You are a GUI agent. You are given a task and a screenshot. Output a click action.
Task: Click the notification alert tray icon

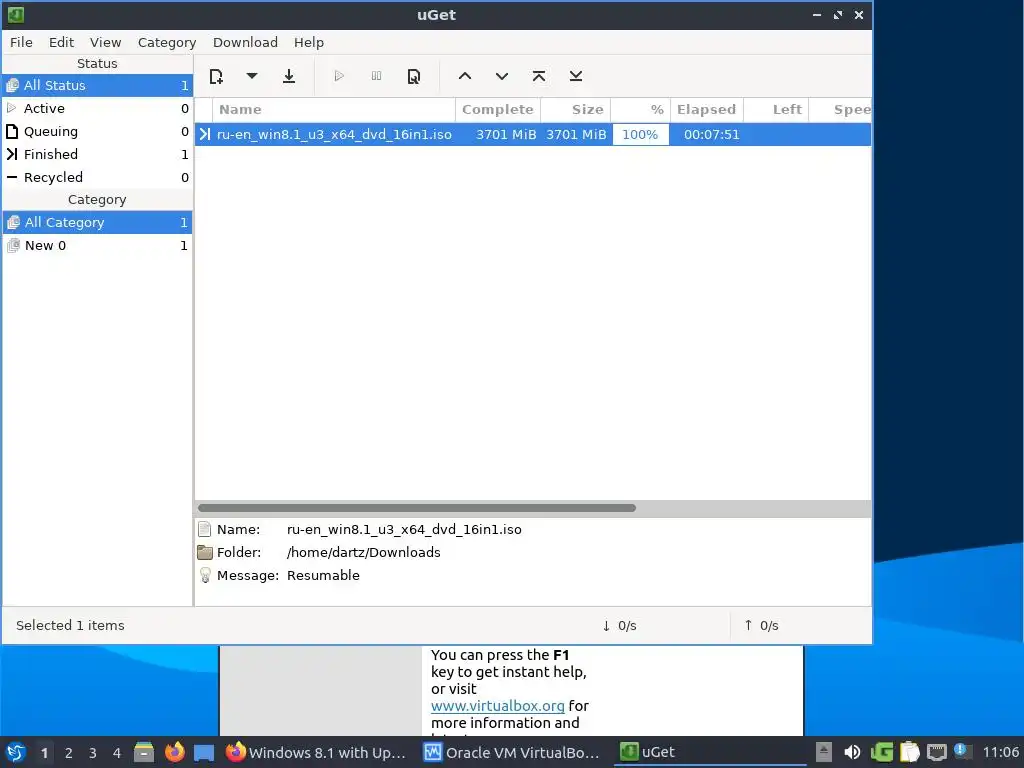(961, 751)
